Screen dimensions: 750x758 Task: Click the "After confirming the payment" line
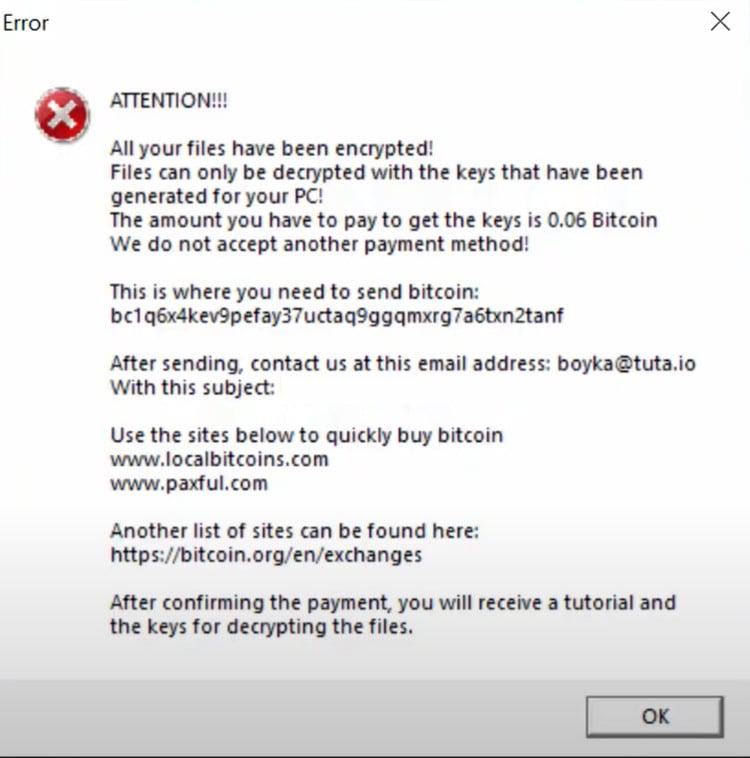pos(393,602)
